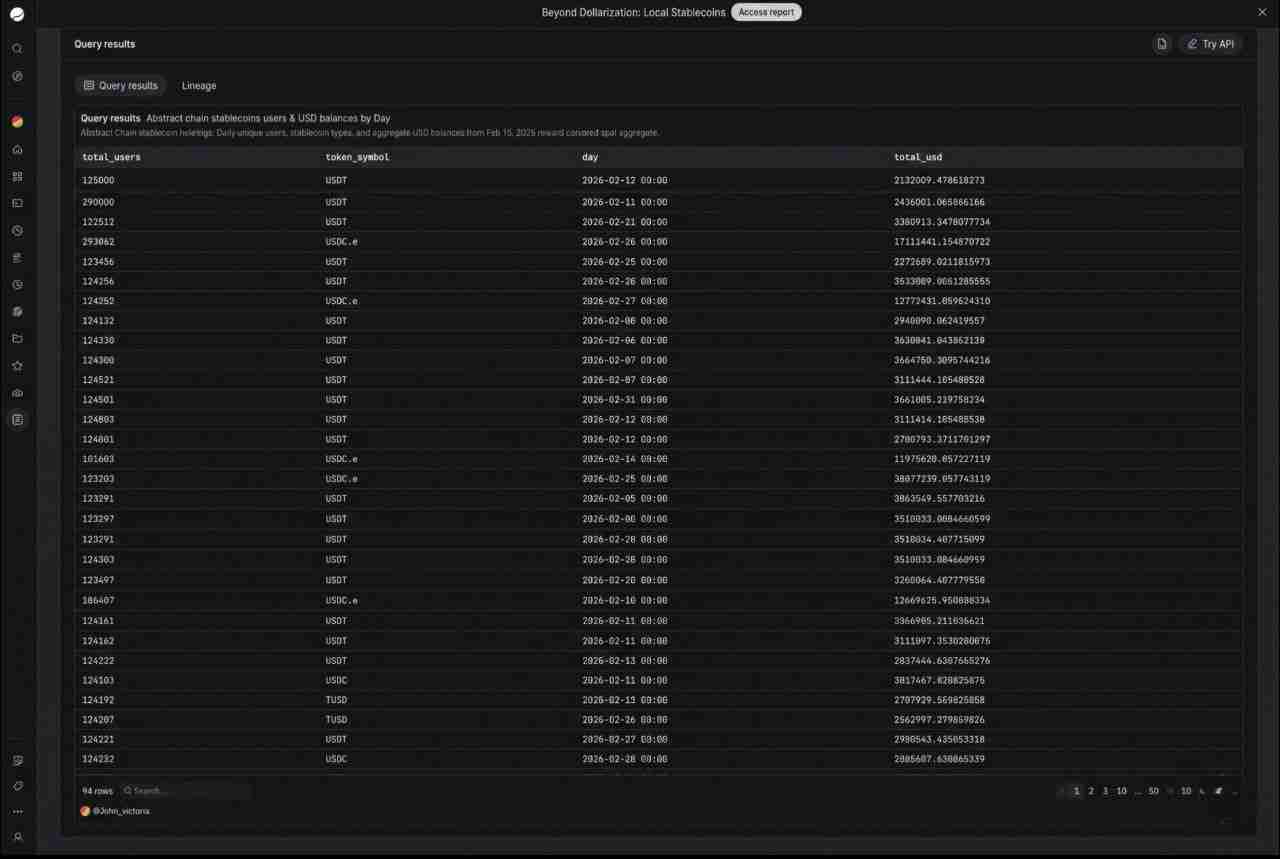Click the clock history icon in sidebar
The height and width of the screenshot is (859, 1280).
pos(17,285)
